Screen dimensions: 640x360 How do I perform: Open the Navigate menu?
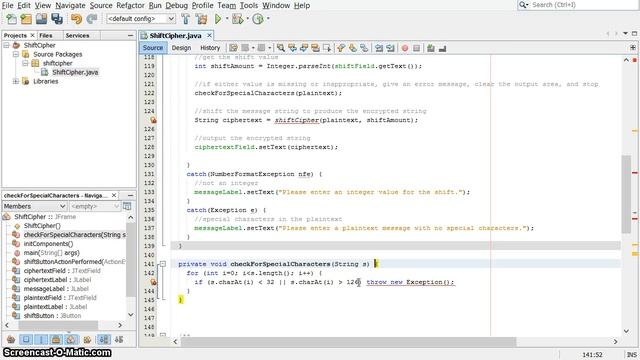(x=70, y=5)
